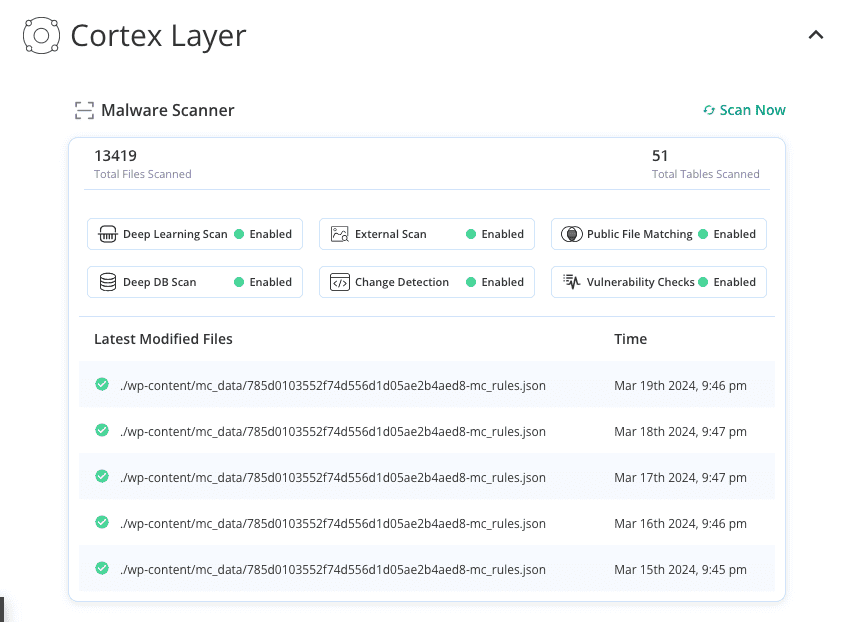This screenshot has height=622, width=846.
Task: Click the Mar 19th 2024, 9:46 pm timestamp
Action: [680, 386]
